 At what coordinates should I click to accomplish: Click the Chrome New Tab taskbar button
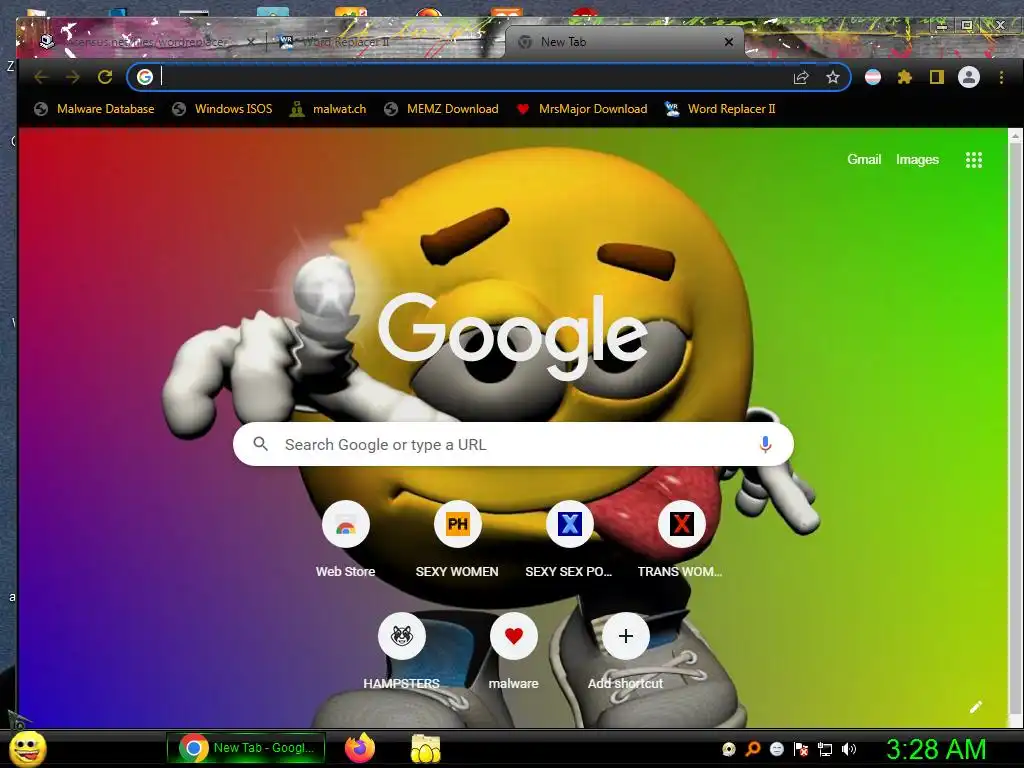click(246, 748)
